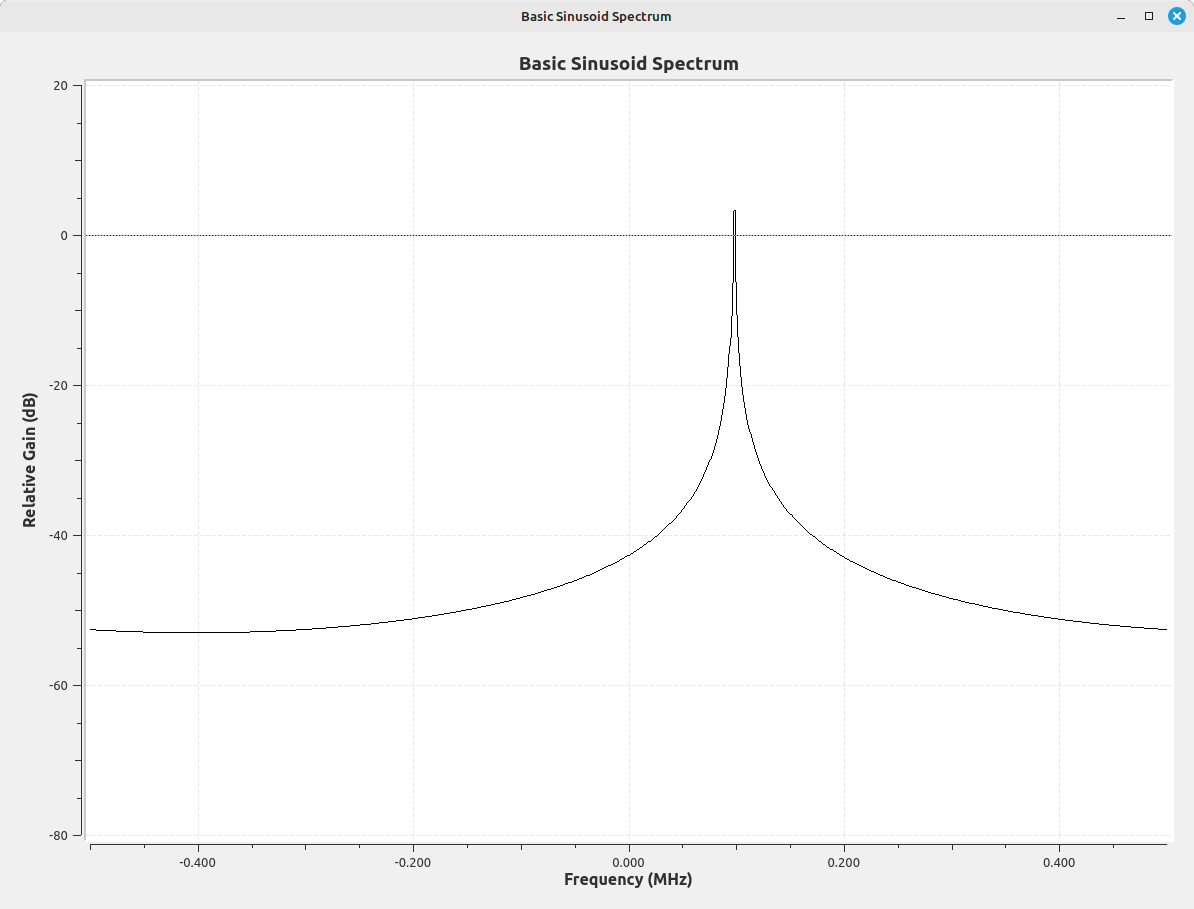Click the bold plot title above the graph
The height and width of the screenshot is (909, 1194).
pyautogui.click(x=628, y=64)
